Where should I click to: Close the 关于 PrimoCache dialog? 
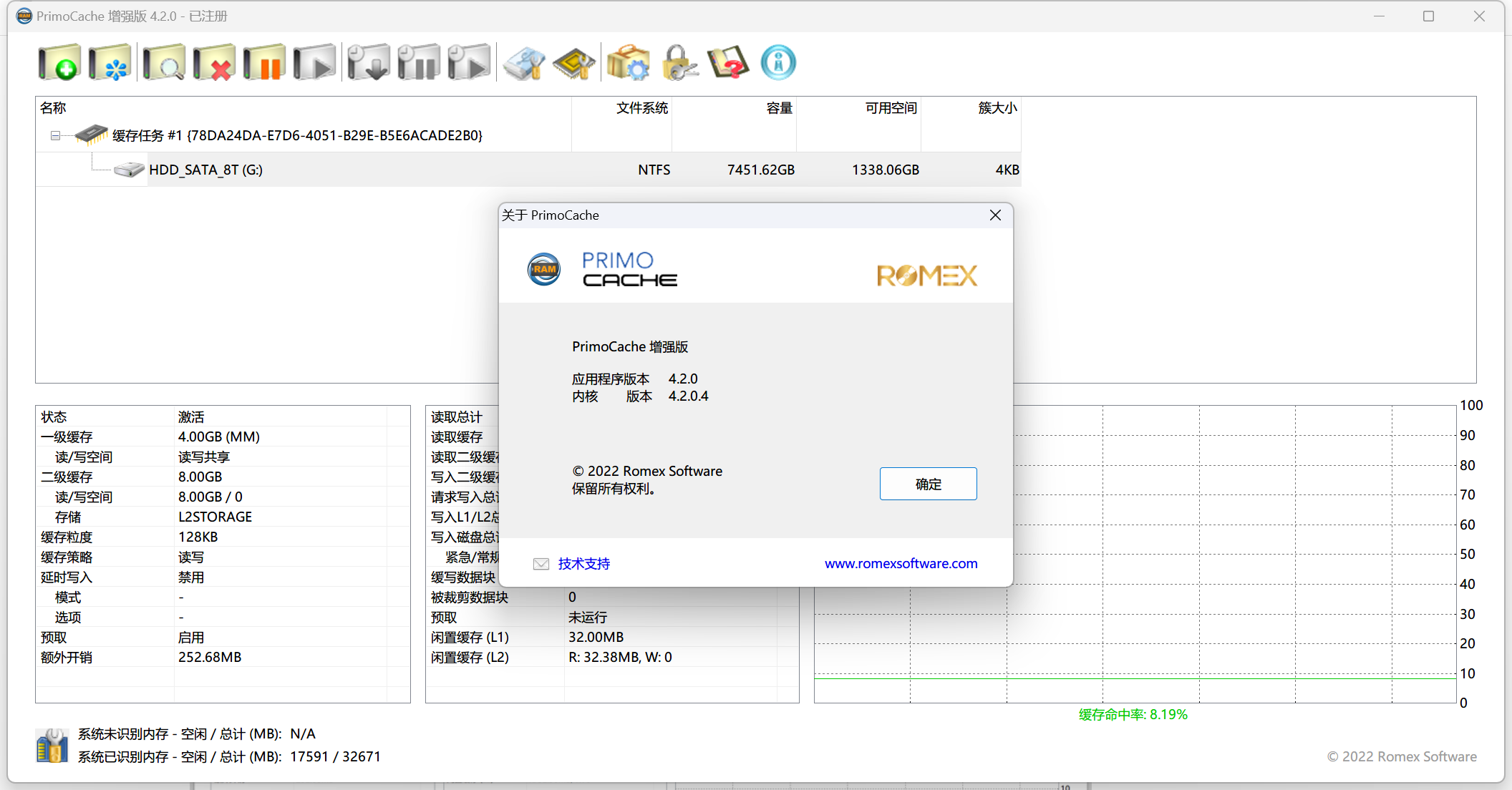click(x=995, y=215)
